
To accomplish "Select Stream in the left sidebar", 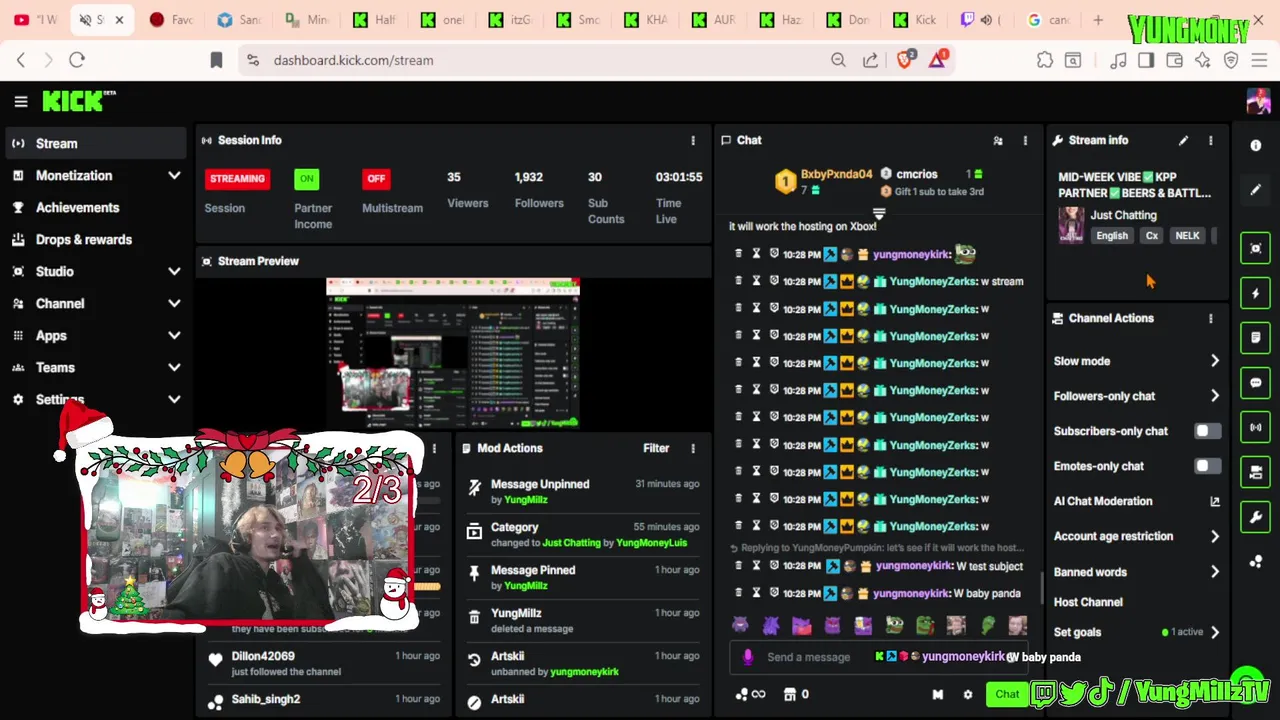I will (95, 144).
